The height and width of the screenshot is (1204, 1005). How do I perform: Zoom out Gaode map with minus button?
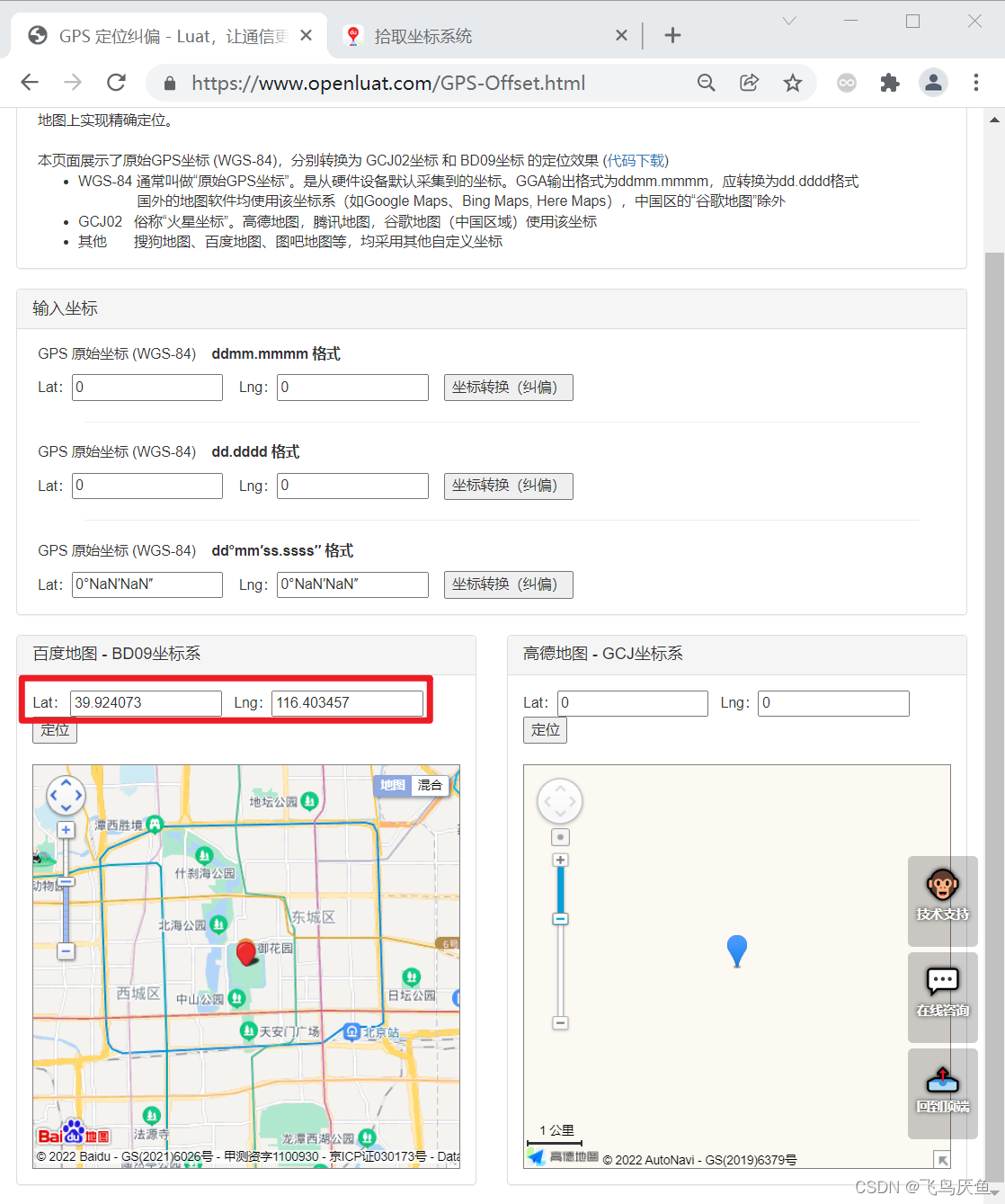tap(560, 1023)
